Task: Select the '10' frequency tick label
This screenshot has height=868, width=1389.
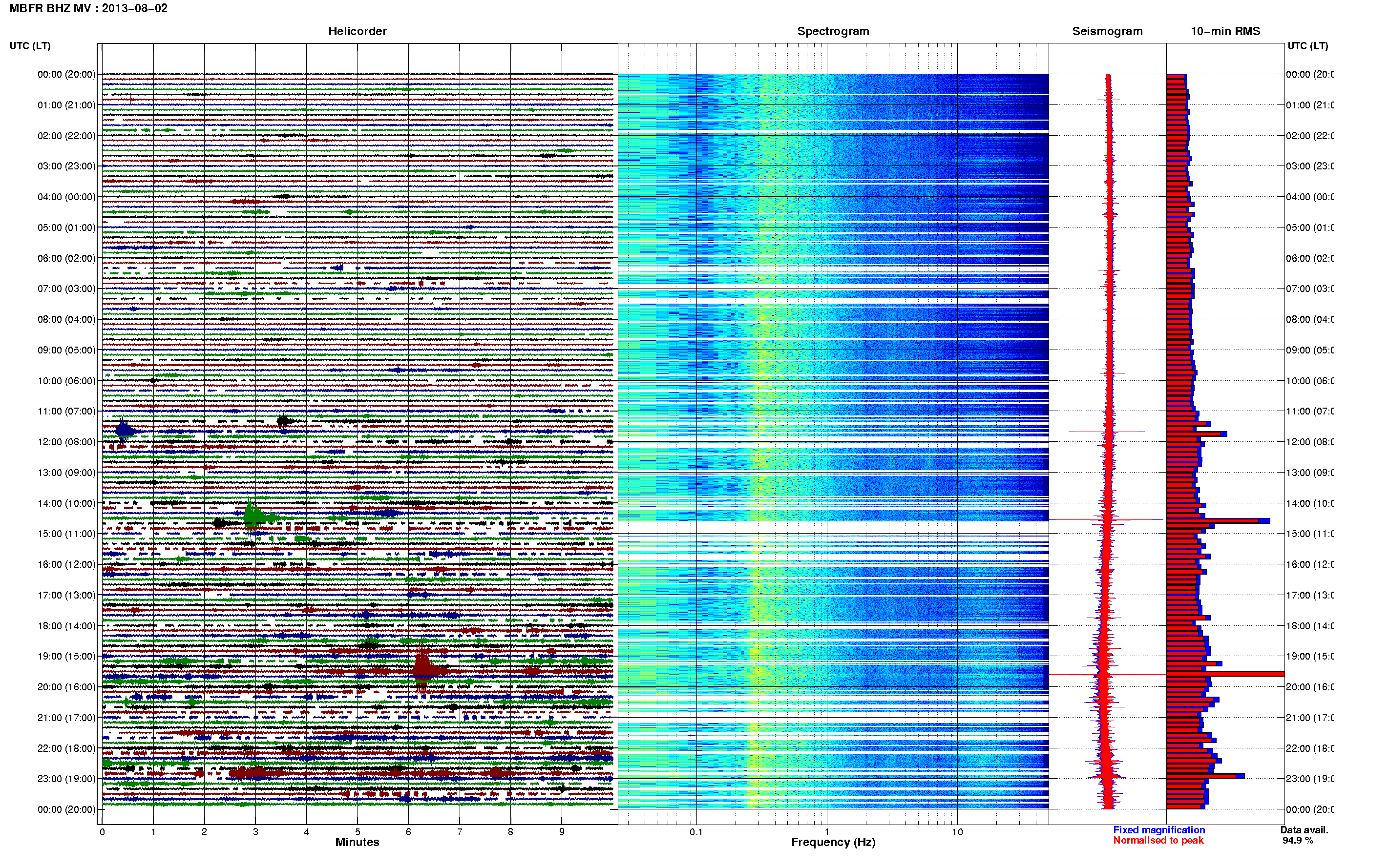Action: click(957, 832)
